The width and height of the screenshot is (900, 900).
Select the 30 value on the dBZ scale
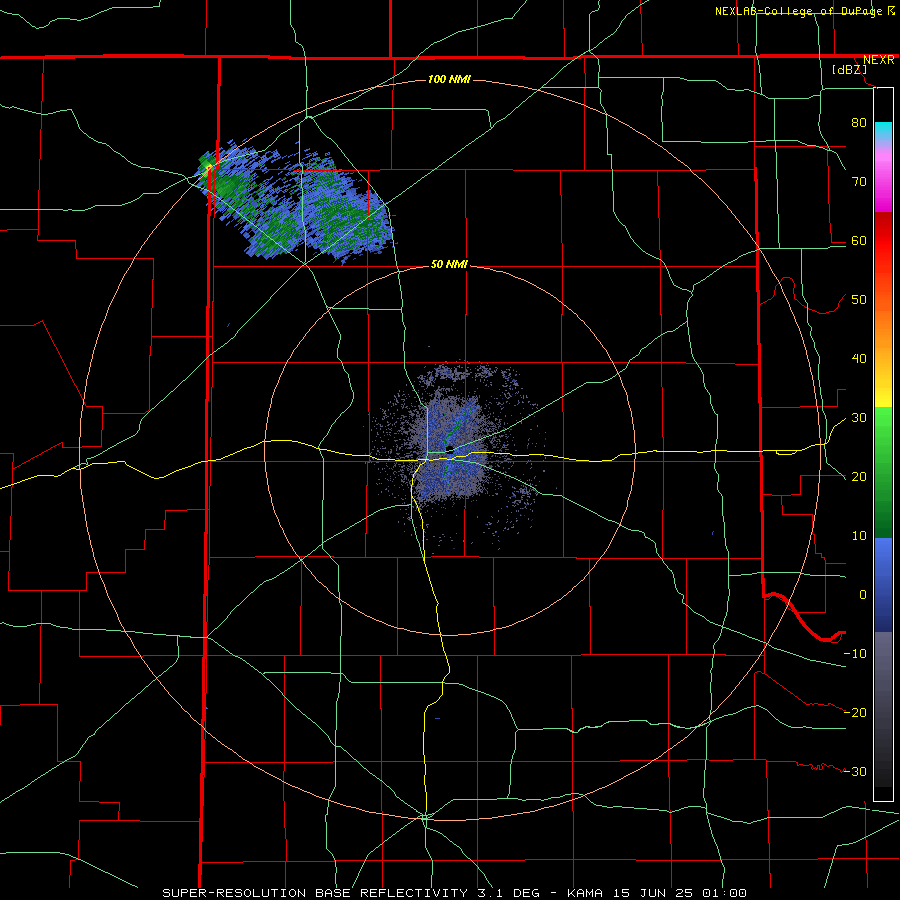pyautogui.click(x=859, y=418)
